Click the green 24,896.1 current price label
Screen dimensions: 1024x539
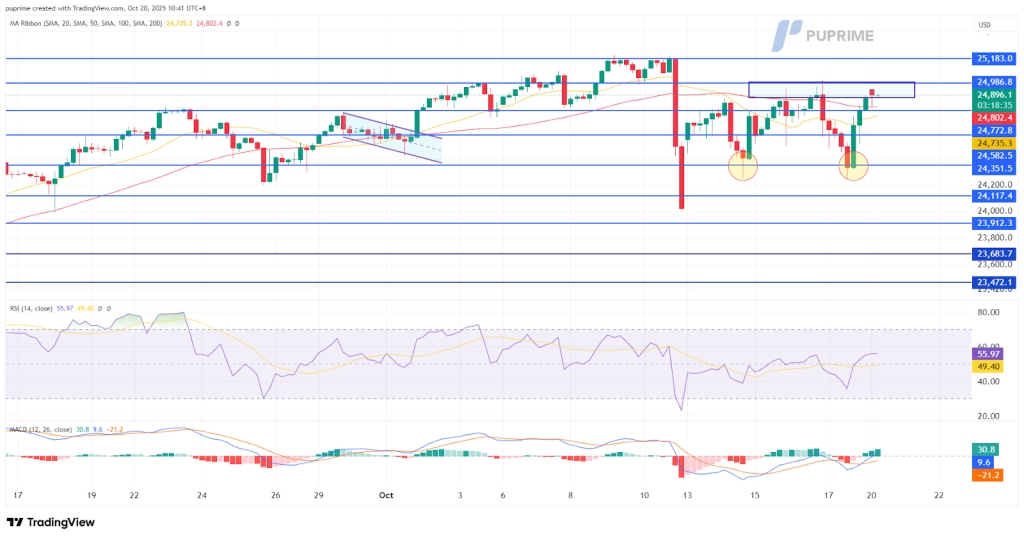994,95
